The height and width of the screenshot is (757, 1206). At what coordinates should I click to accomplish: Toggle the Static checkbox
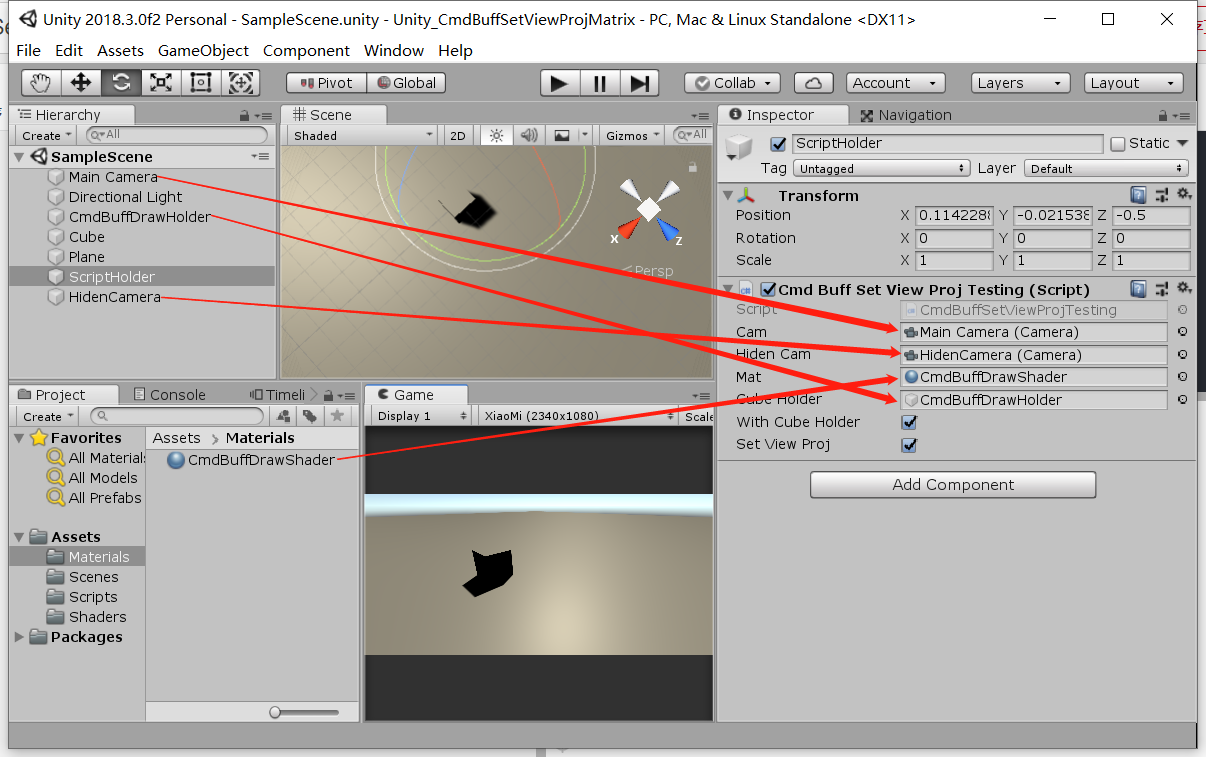click(1118, 144)
